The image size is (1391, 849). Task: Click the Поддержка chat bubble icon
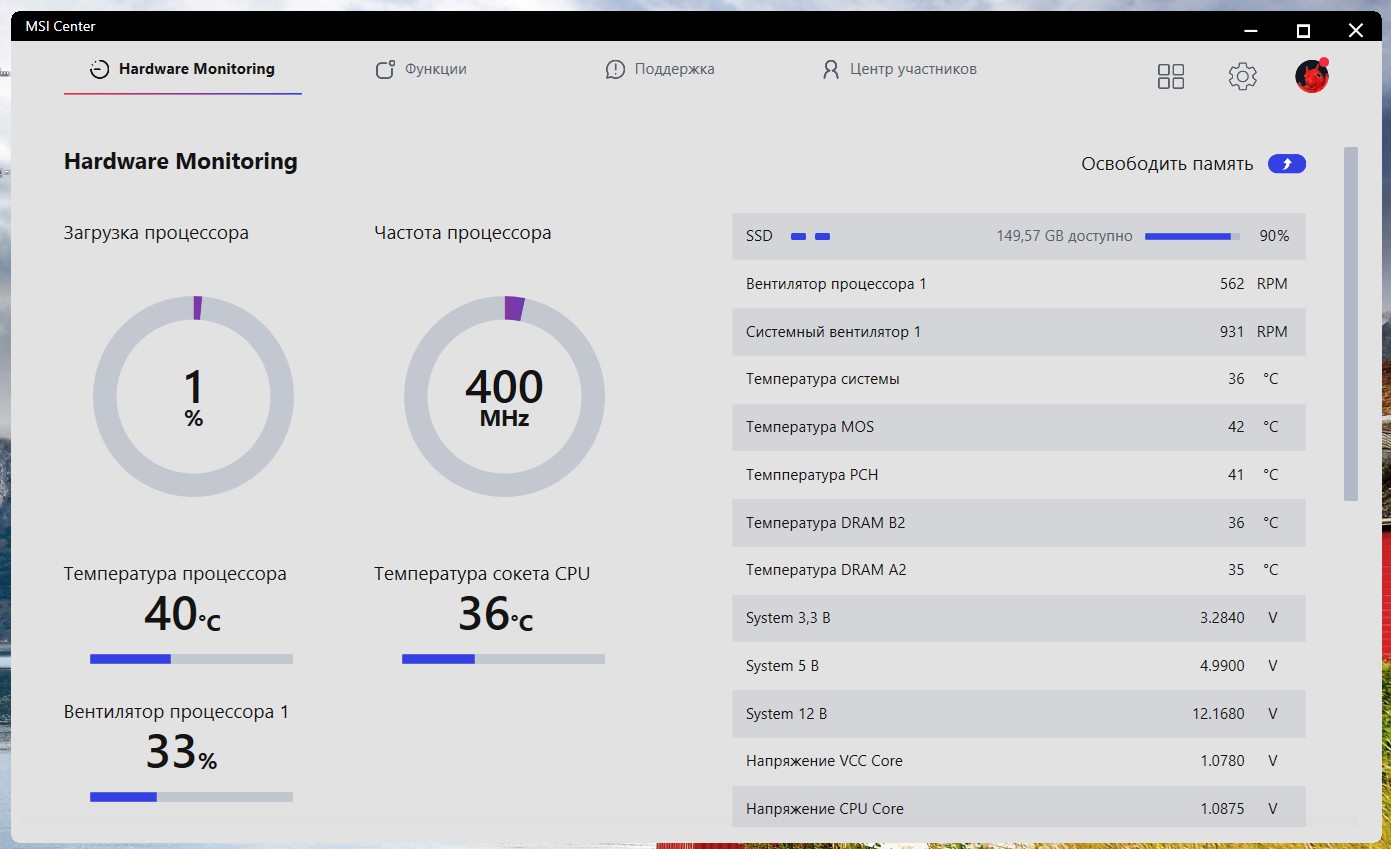click(615, 70)
